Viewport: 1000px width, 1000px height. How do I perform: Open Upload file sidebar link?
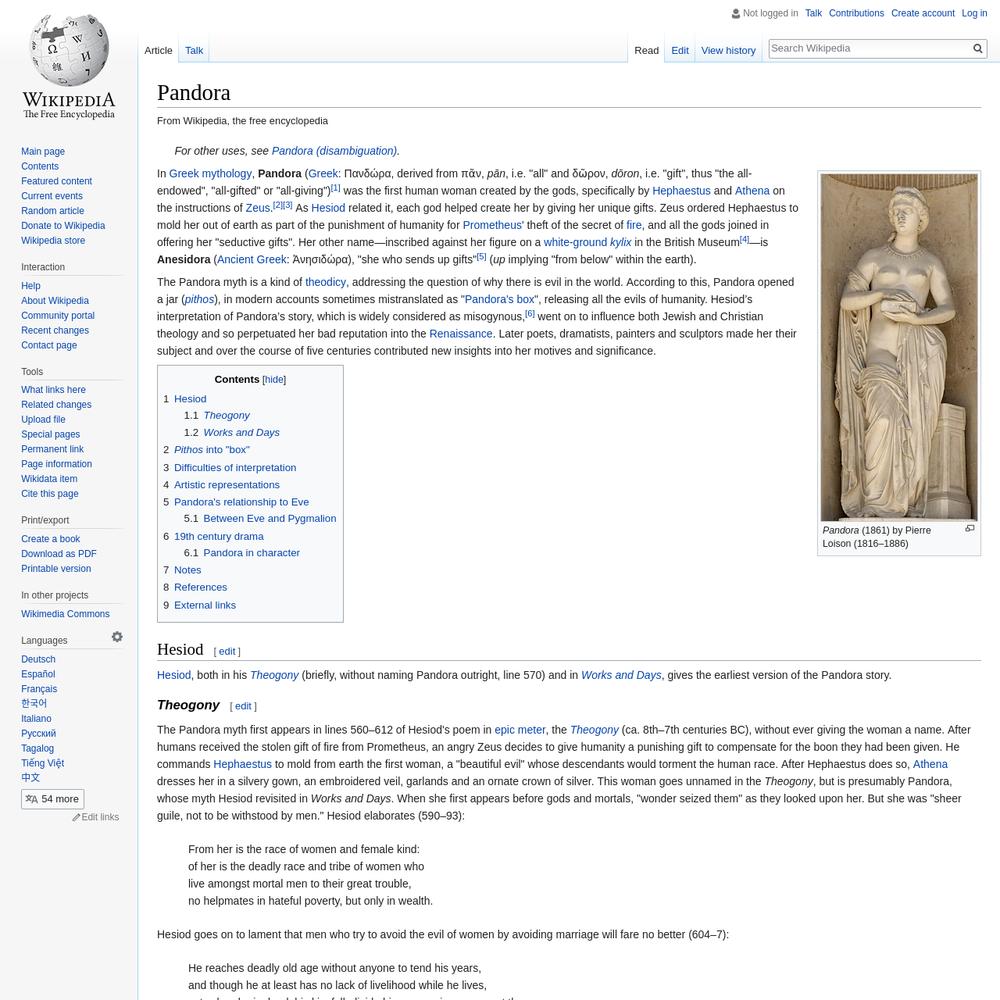pos(43,420)
